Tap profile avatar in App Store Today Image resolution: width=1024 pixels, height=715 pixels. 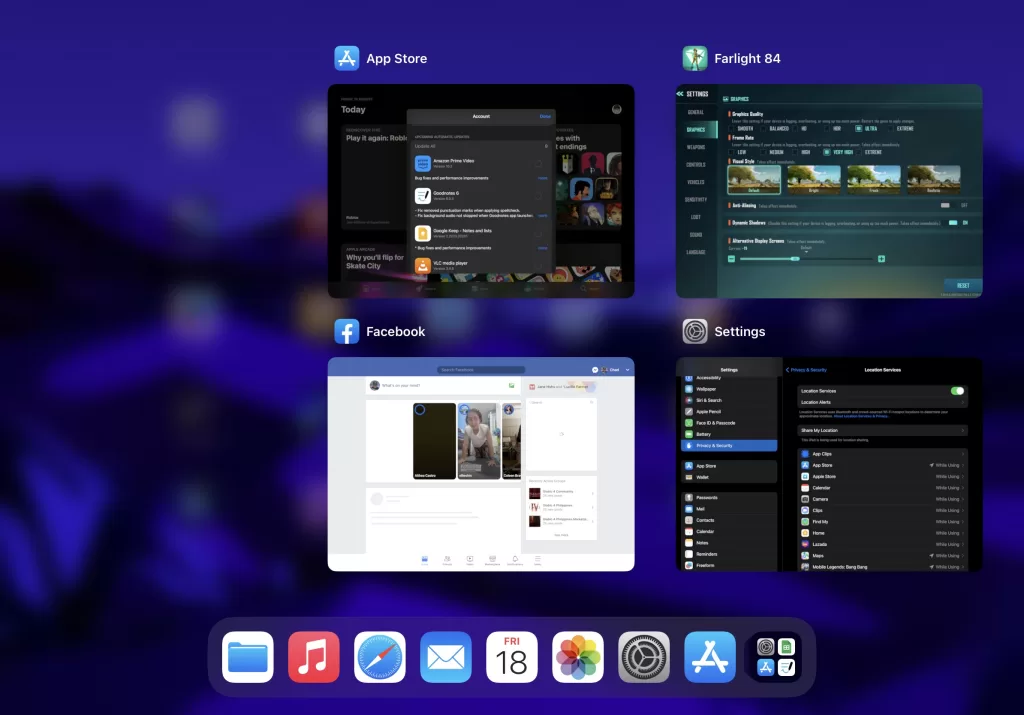(x=616, y=110)
